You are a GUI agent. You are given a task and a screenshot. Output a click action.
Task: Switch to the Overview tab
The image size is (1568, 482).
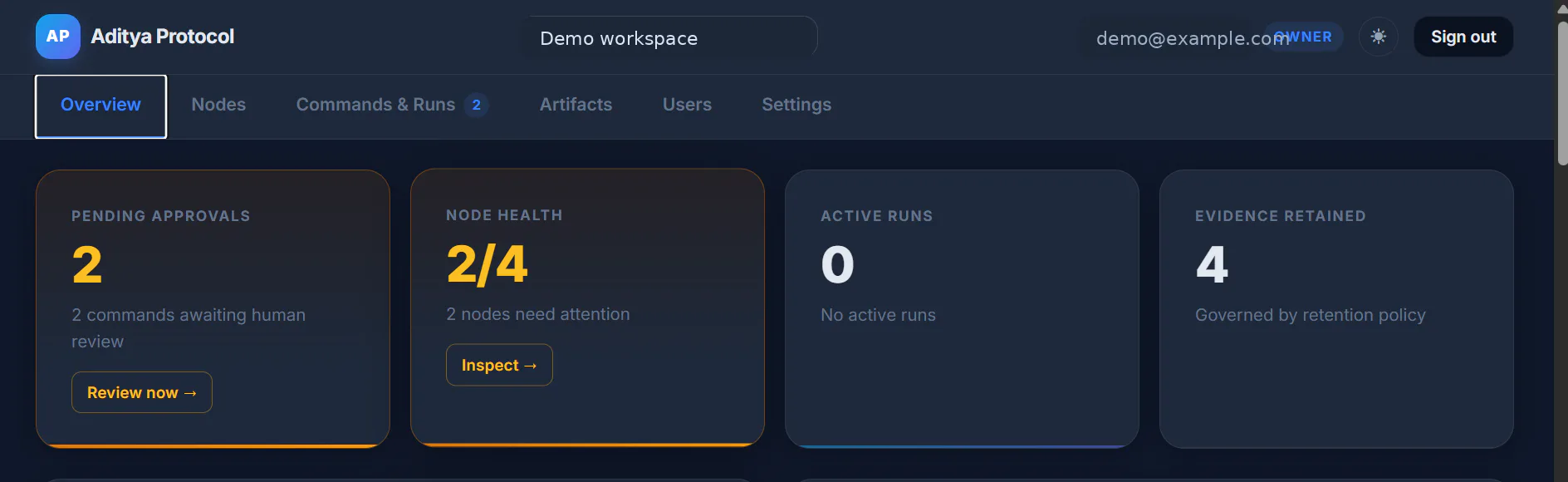pyautogui.click(x=100, y=106)
